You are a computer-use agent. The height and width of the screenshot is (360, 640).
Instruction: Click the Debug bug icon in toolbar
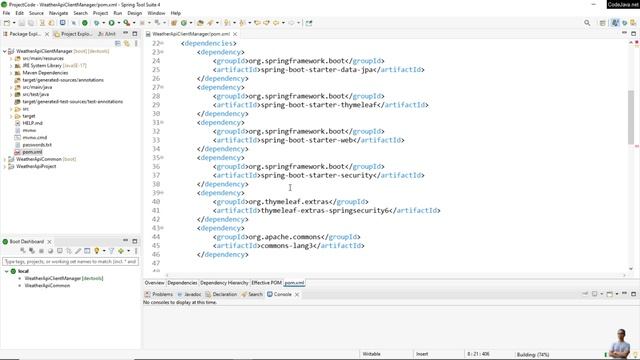pos(96,23)
